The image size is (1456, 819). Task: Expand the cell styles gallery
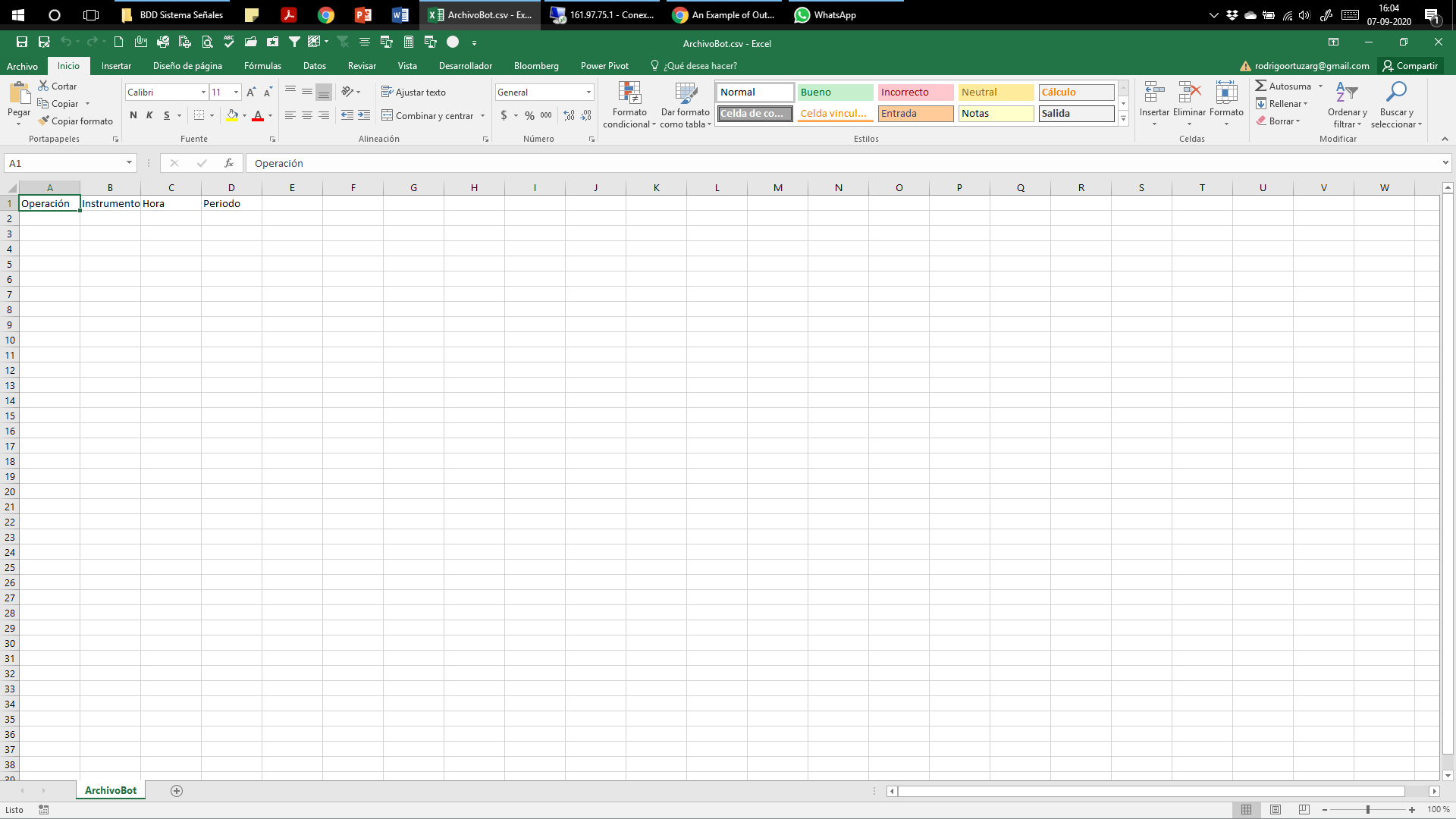1124,119
